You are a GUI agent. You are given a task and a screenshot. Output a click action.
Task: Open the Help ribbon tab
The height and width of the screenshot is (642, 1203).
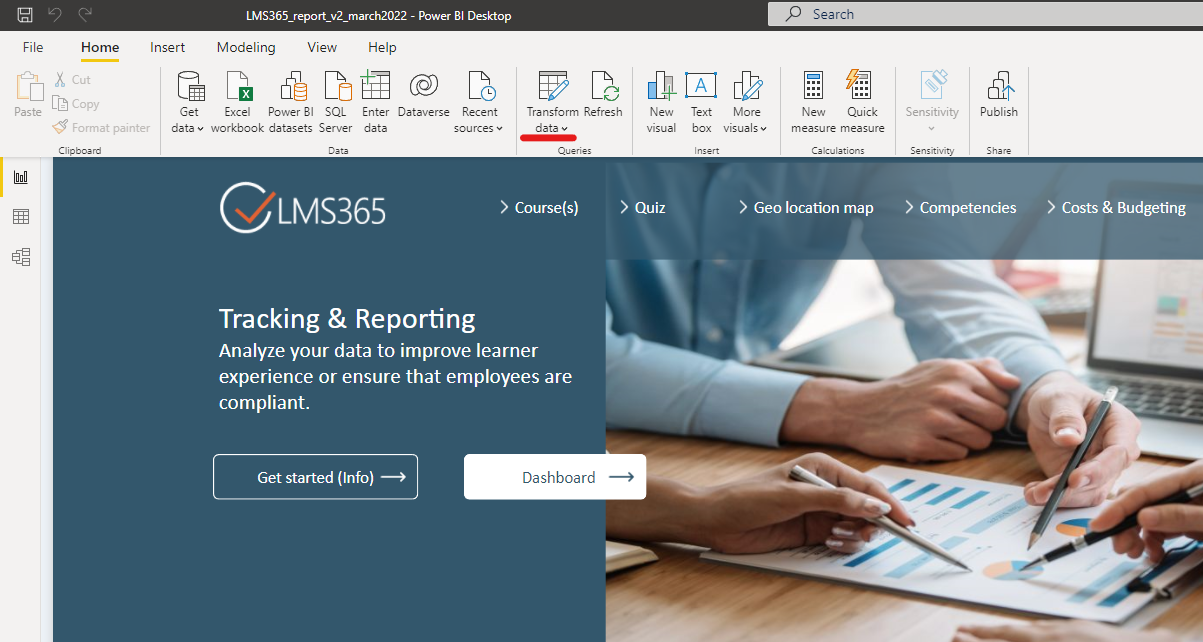point(382,47)
